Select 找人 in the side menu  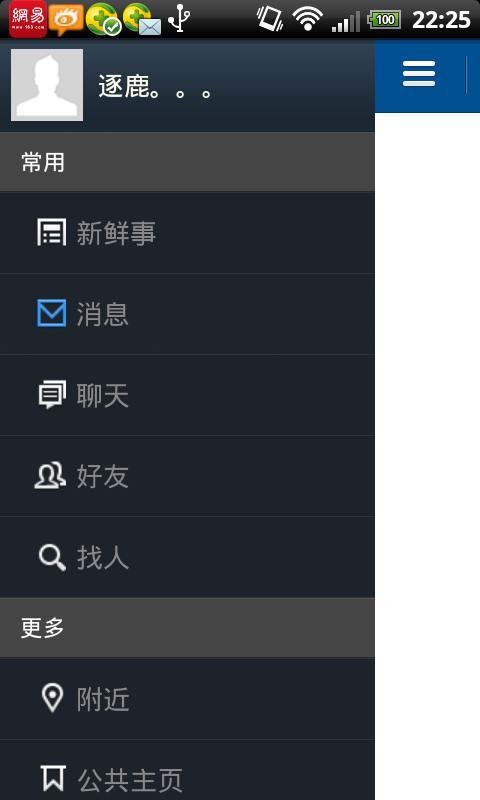point(187,558)
